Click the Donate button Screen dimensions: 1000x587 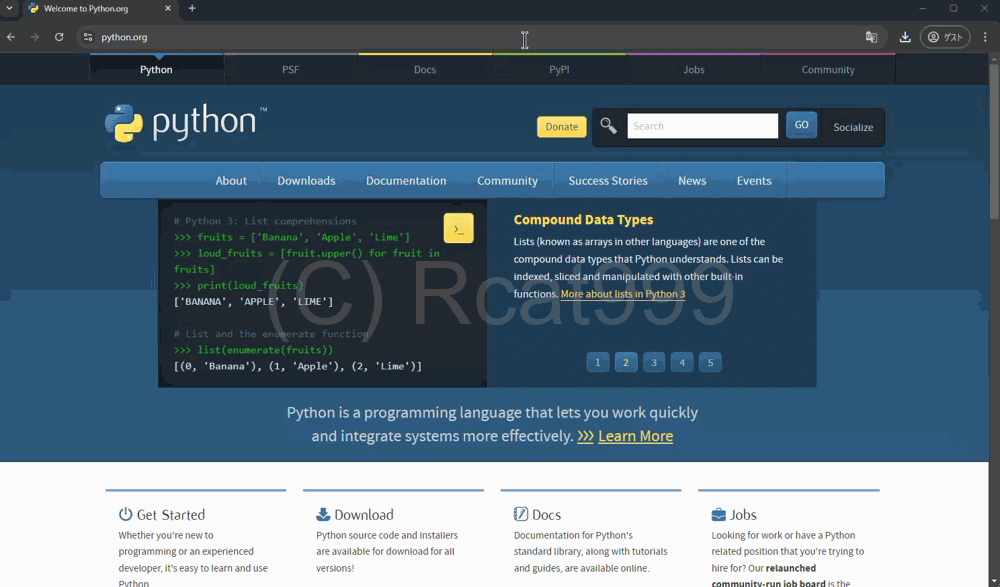pyautogui.click(x=561, y=127)
